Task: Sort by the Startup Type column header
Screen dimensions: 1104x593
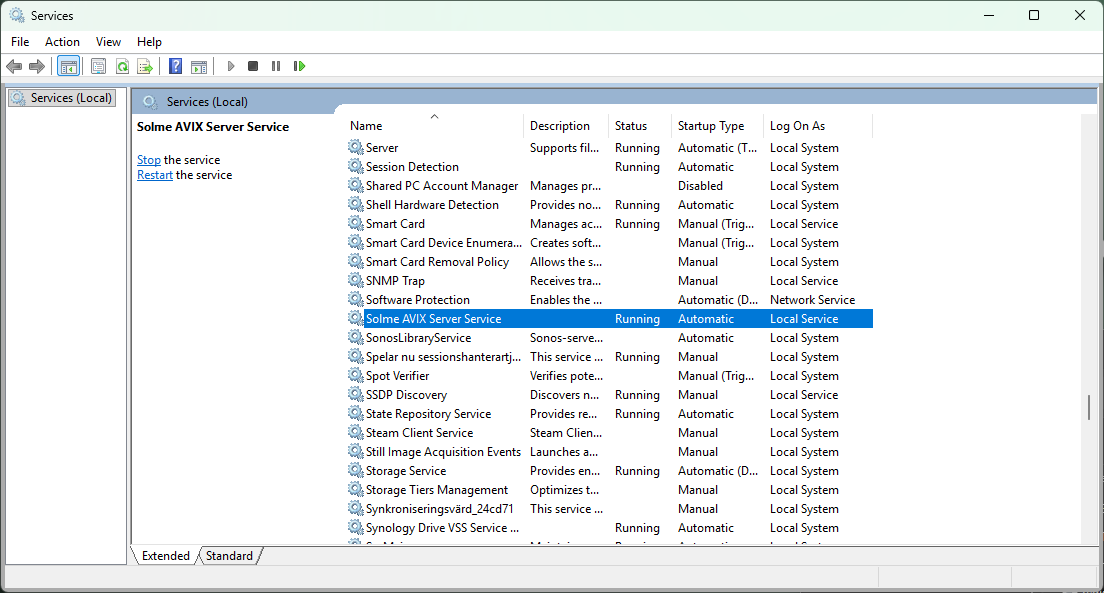Action: coord(717,125)
